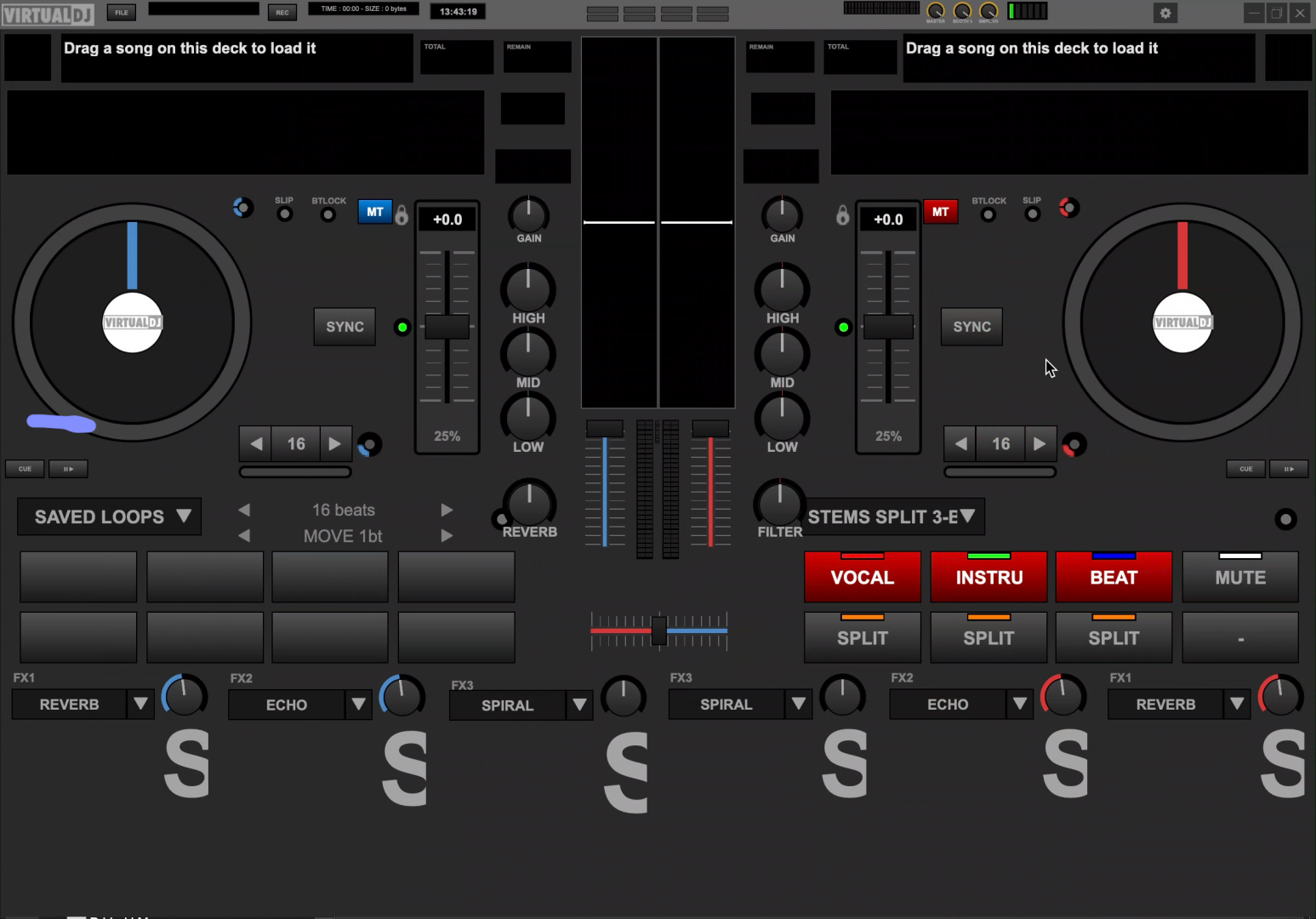
Task: Click the crossfader handle
Action: [658, 631]
